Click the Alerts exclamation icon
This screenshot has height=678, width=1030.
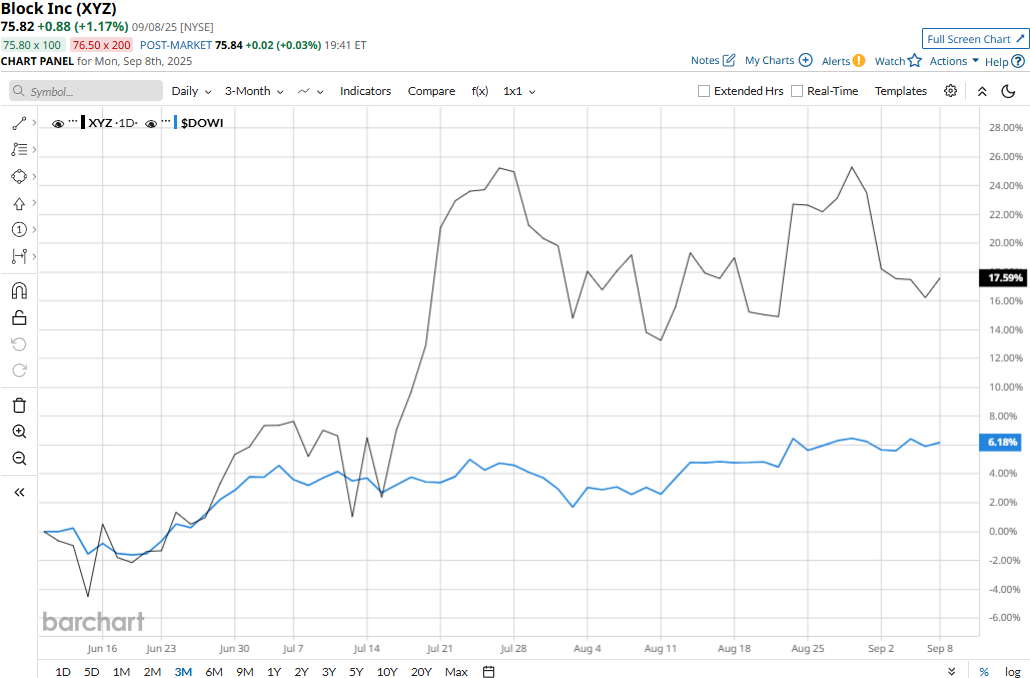[x=859, y=60]
